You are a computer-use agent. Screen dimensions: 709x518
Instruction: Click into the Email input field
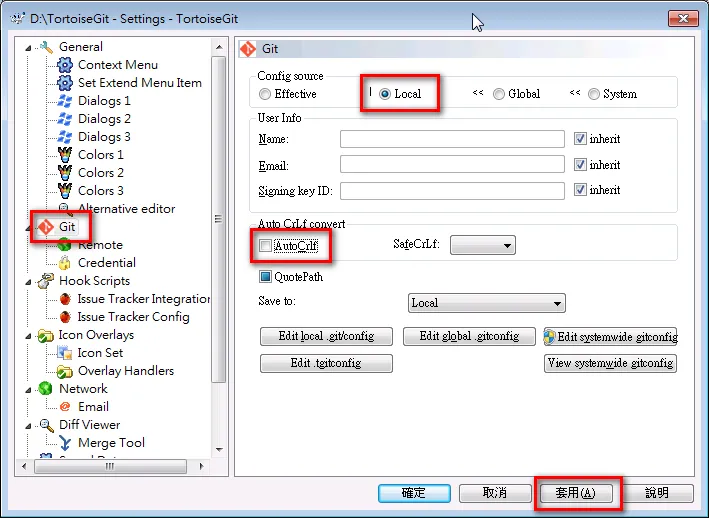point(452,165)
